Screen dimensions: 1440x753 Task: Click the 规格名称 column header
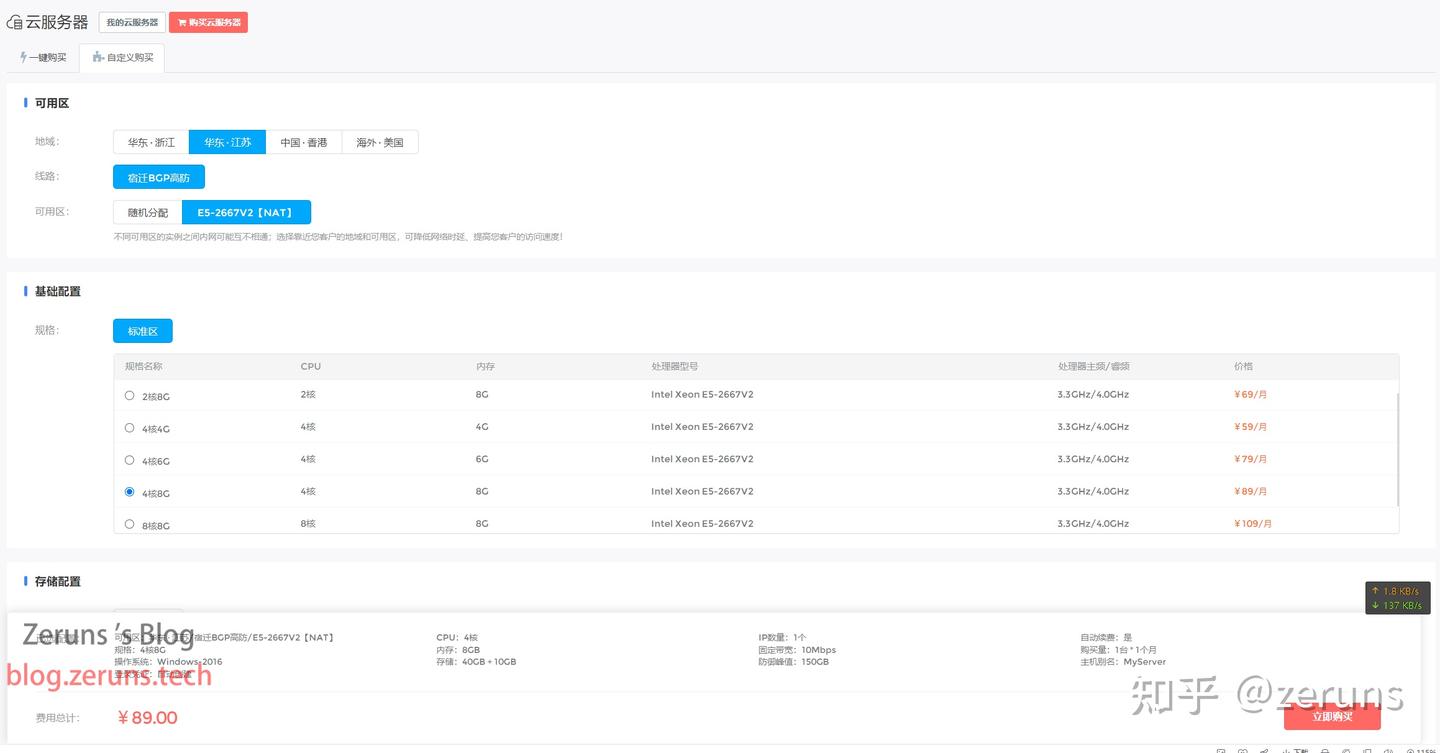tap(144, 366)
